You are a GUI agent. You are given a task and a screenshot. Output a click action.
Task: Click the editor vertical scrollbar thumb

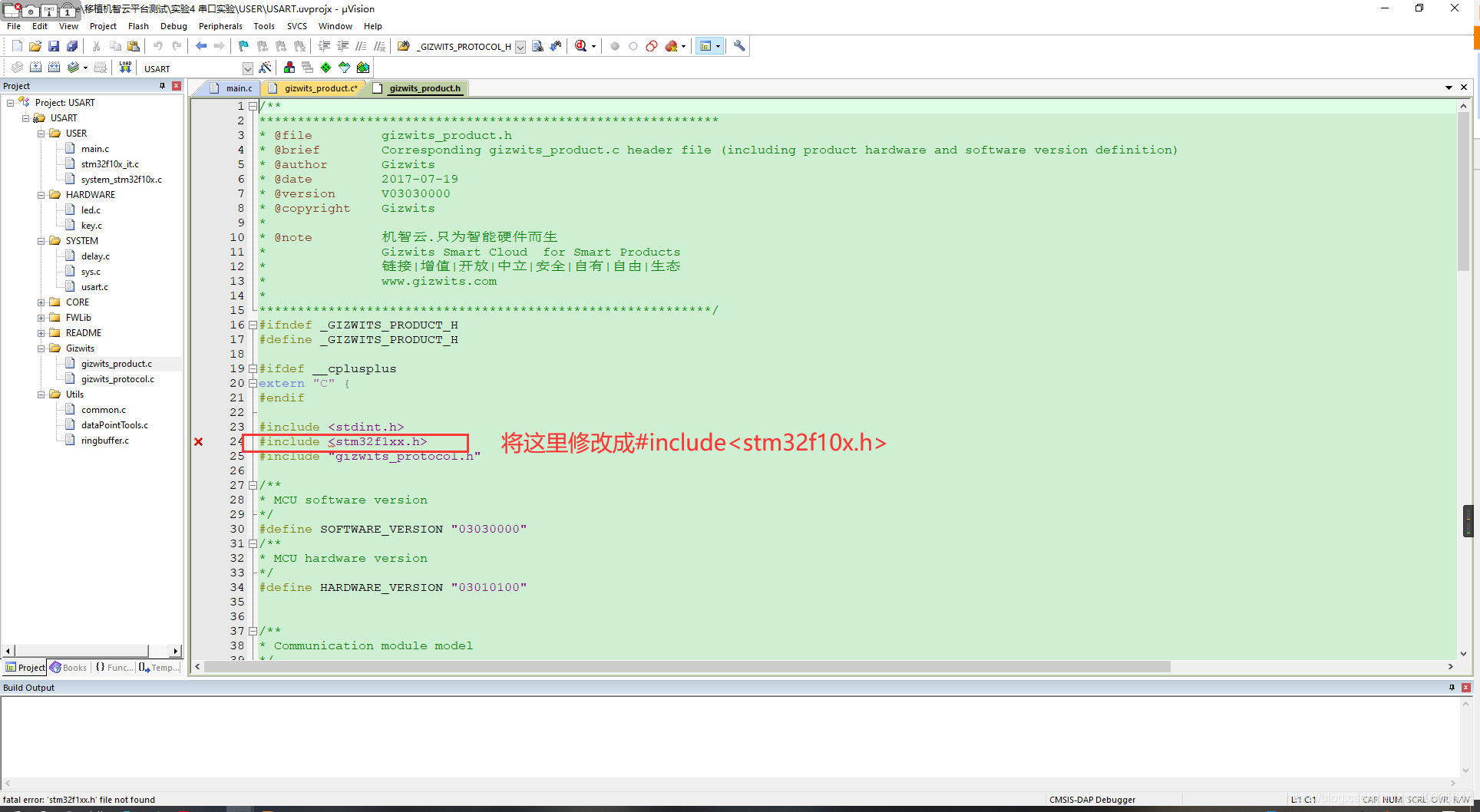(1463, 192)
